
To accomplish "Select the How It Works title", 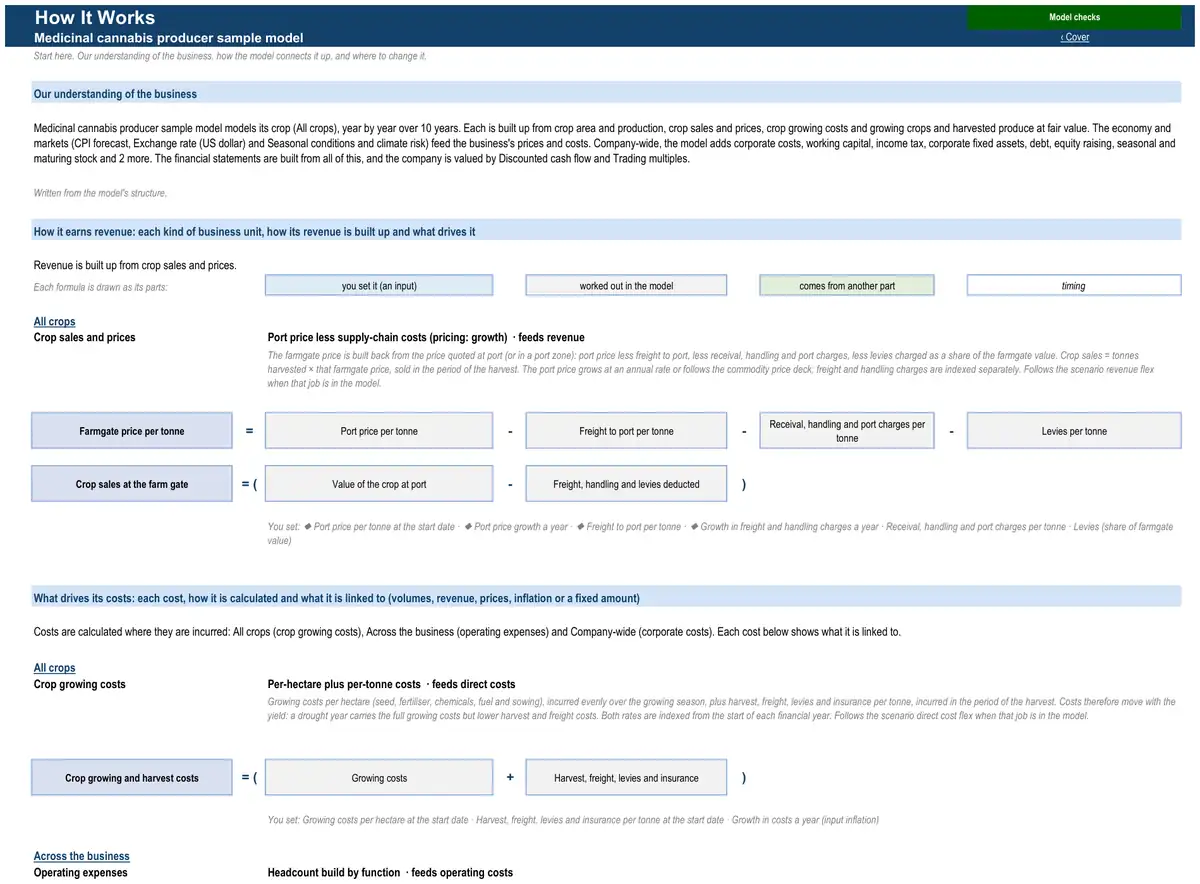I will (95, 17).
